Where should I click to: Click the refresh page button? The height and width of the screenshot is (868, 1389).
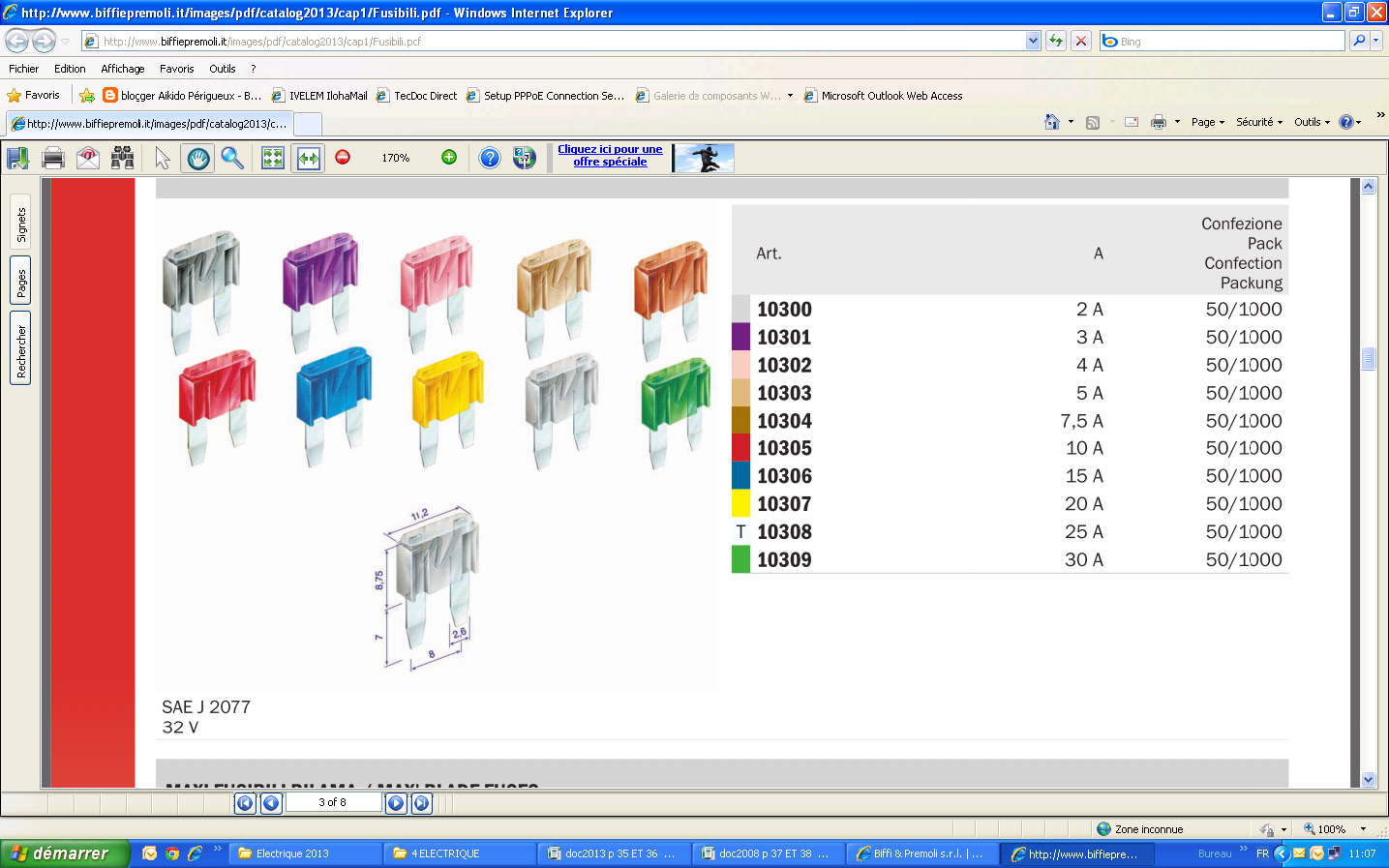(1056, 41)
